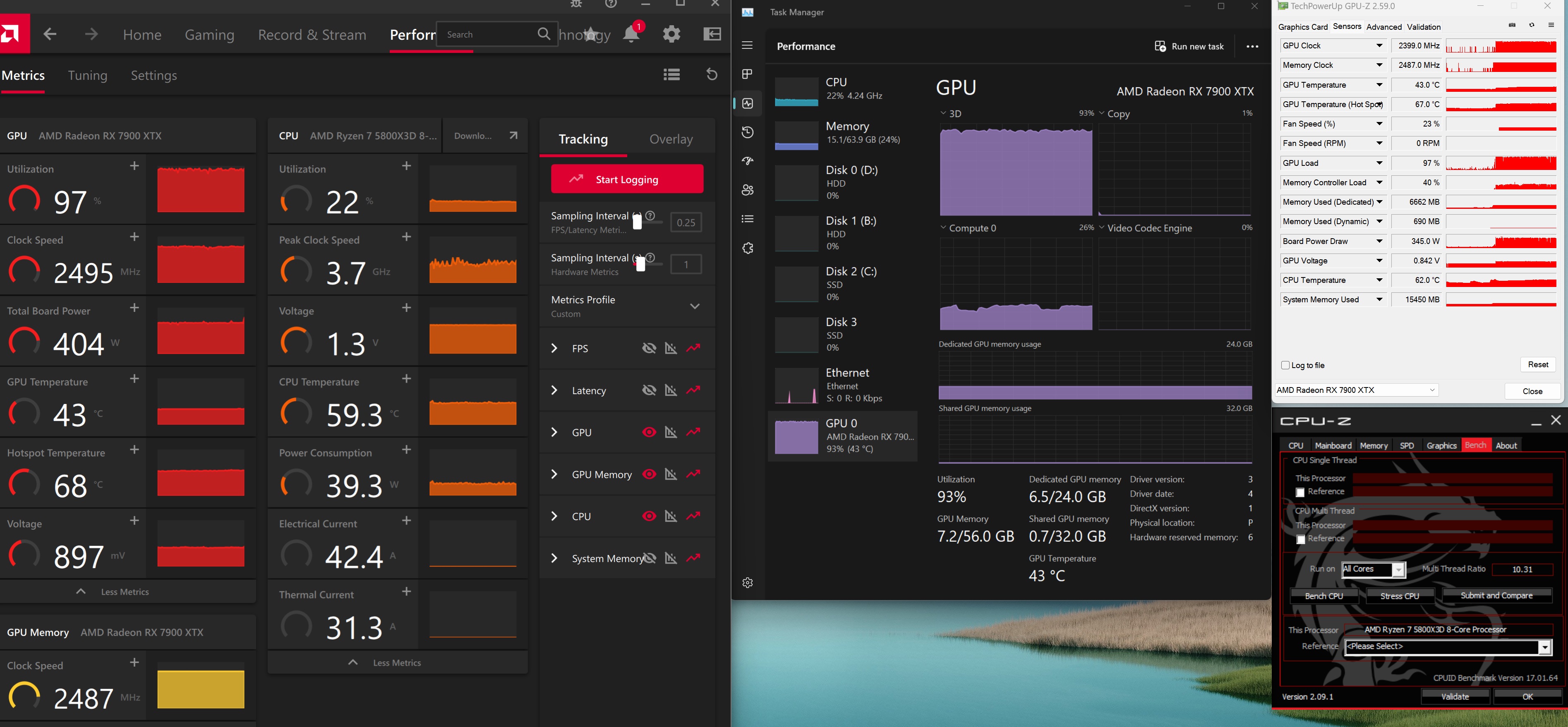Click Run new task in Task Manager
Screen dimensions: 1568x727
[1189, 46]
